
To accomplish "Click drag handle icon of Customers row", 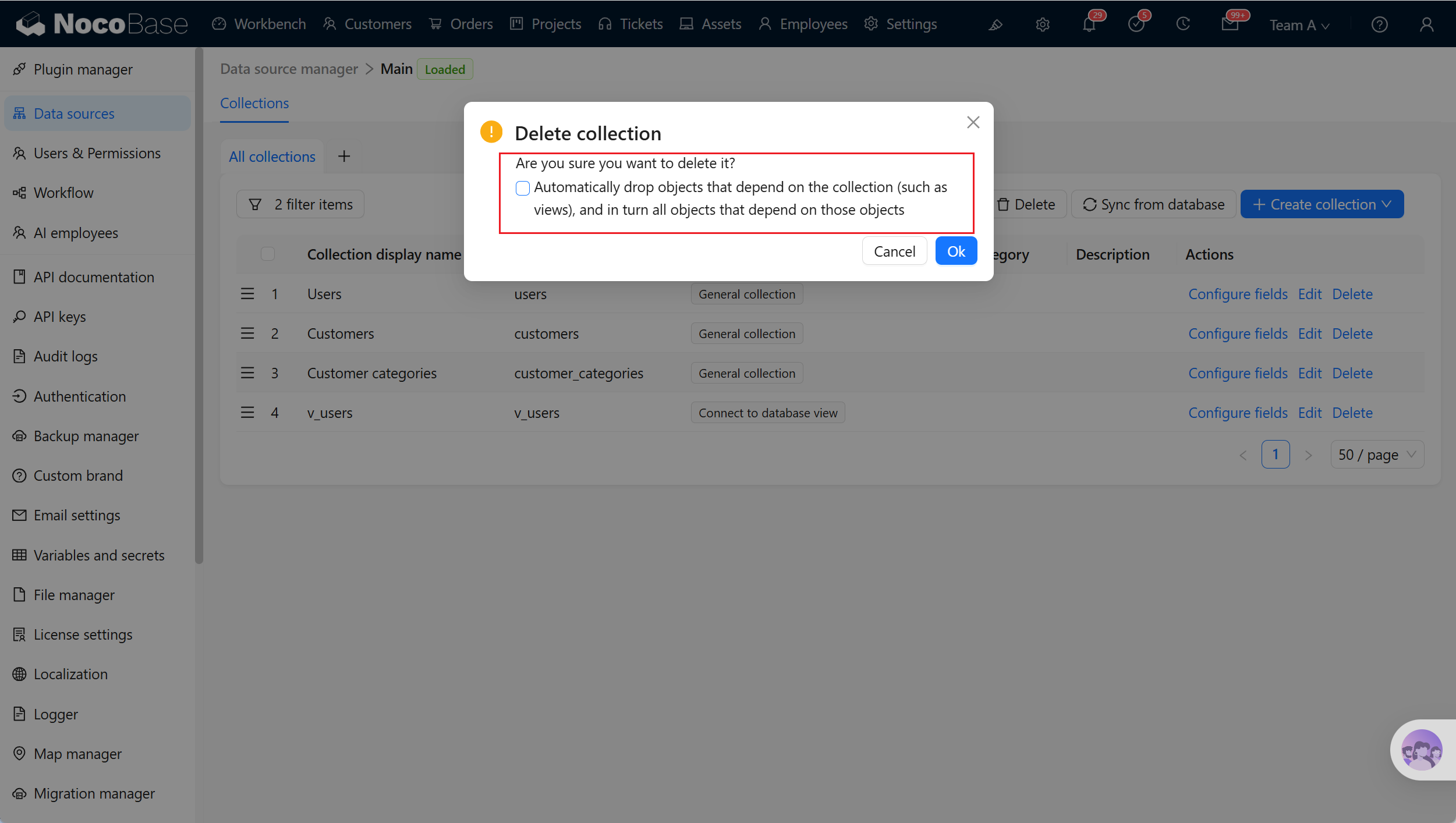I will coord(247,334).
